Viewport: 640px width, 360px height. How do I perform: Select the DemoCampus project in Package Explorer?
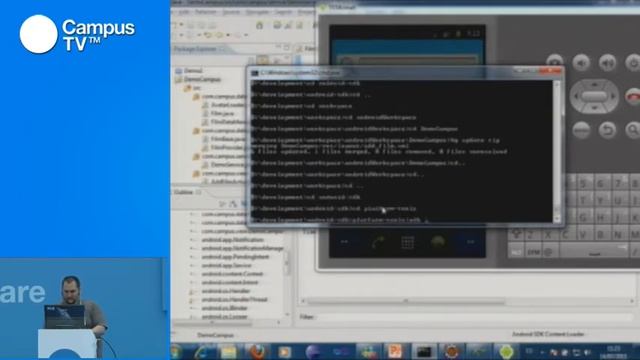[x=202, y=79]
